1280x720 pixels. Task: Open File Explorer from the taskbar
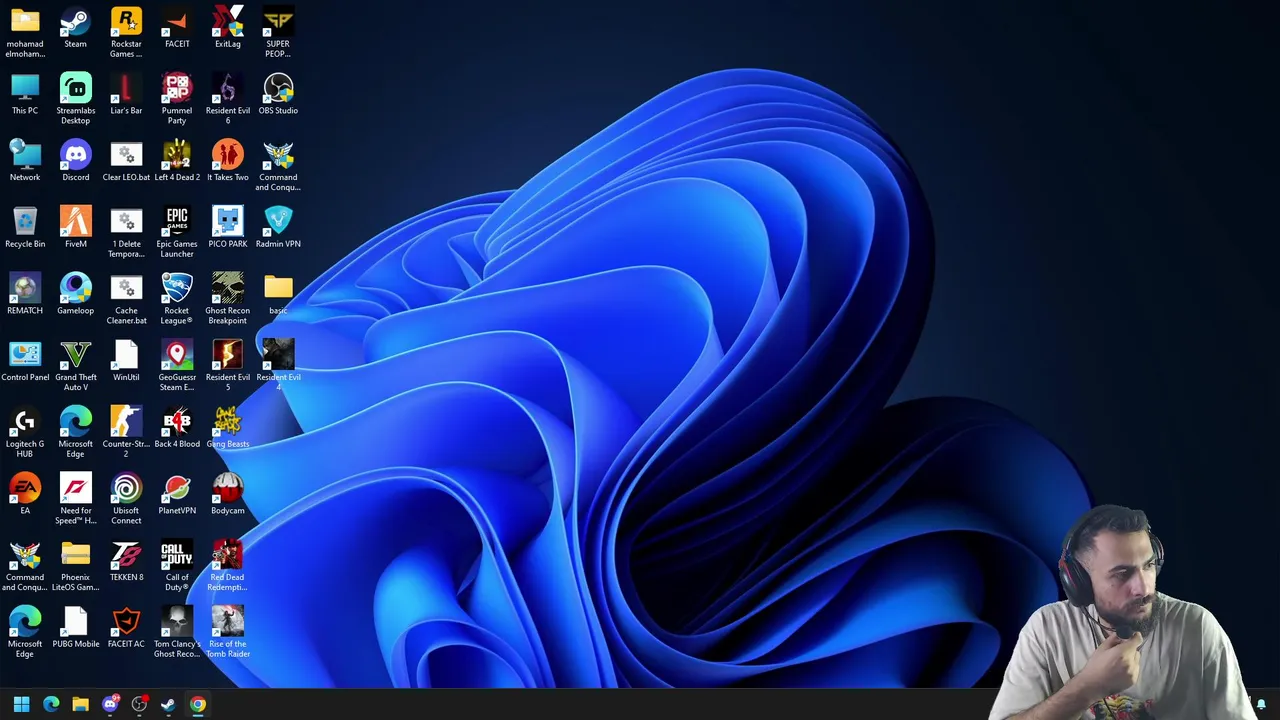coord(80,704)
